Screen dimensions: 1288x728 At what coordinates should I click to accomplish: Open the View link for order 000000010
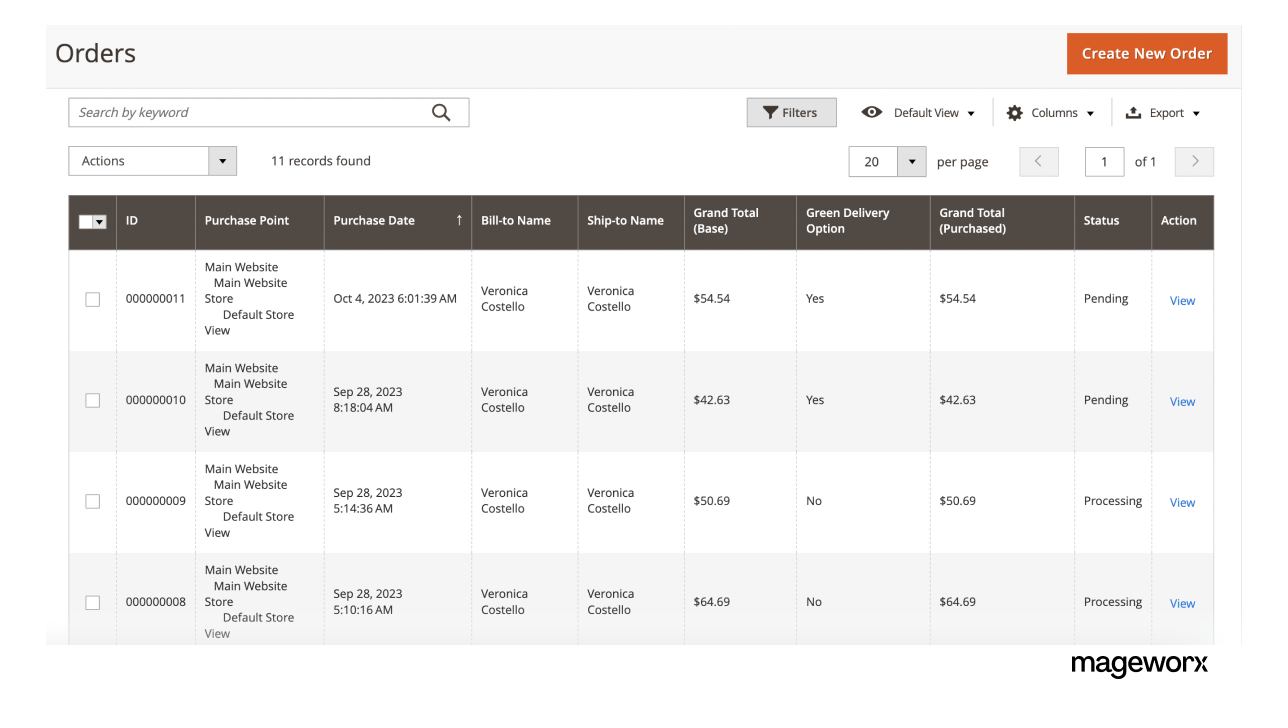tap(1182, 401)
